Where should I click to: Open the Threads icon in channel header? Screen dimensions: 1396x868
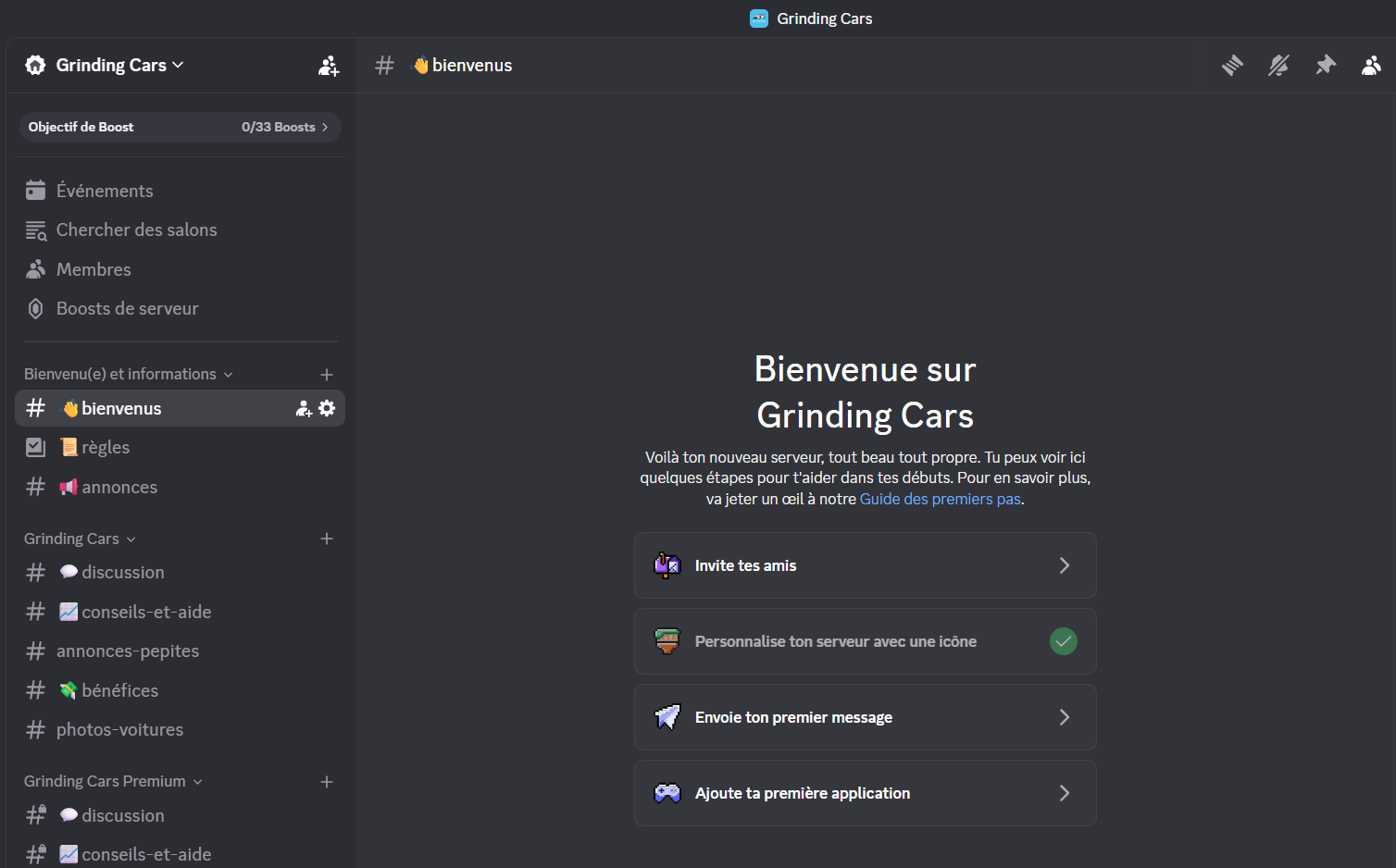pyautogui.click(x=1232, y=66)
